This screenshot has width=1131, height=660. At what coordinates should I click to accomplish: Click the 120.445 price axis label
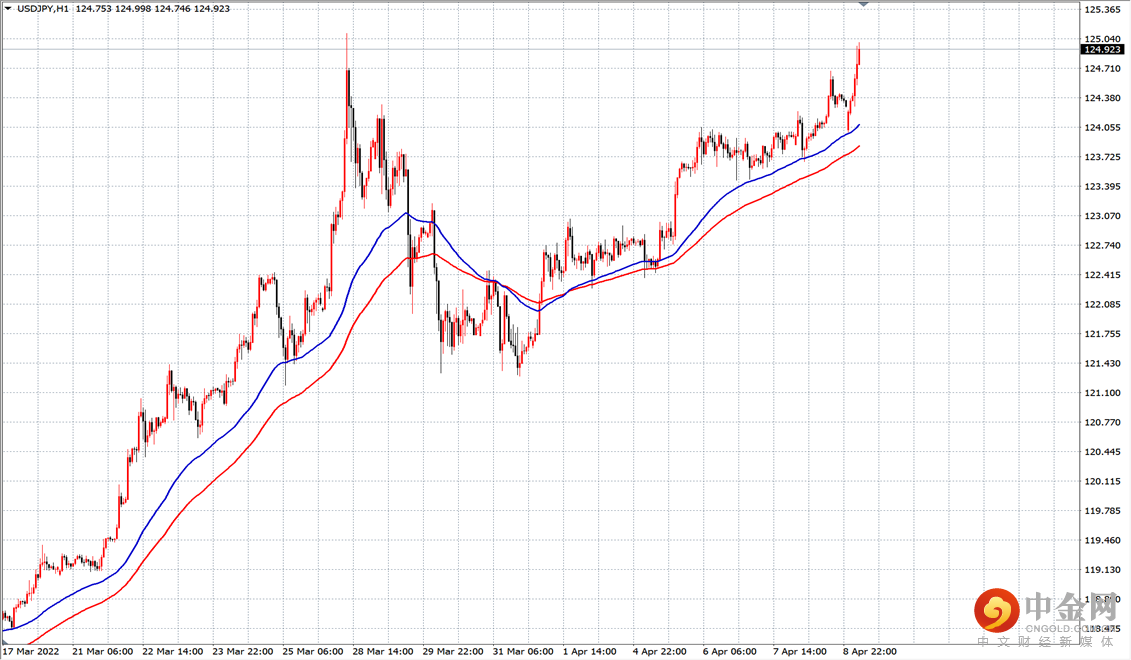click(x=1102, y=452)
